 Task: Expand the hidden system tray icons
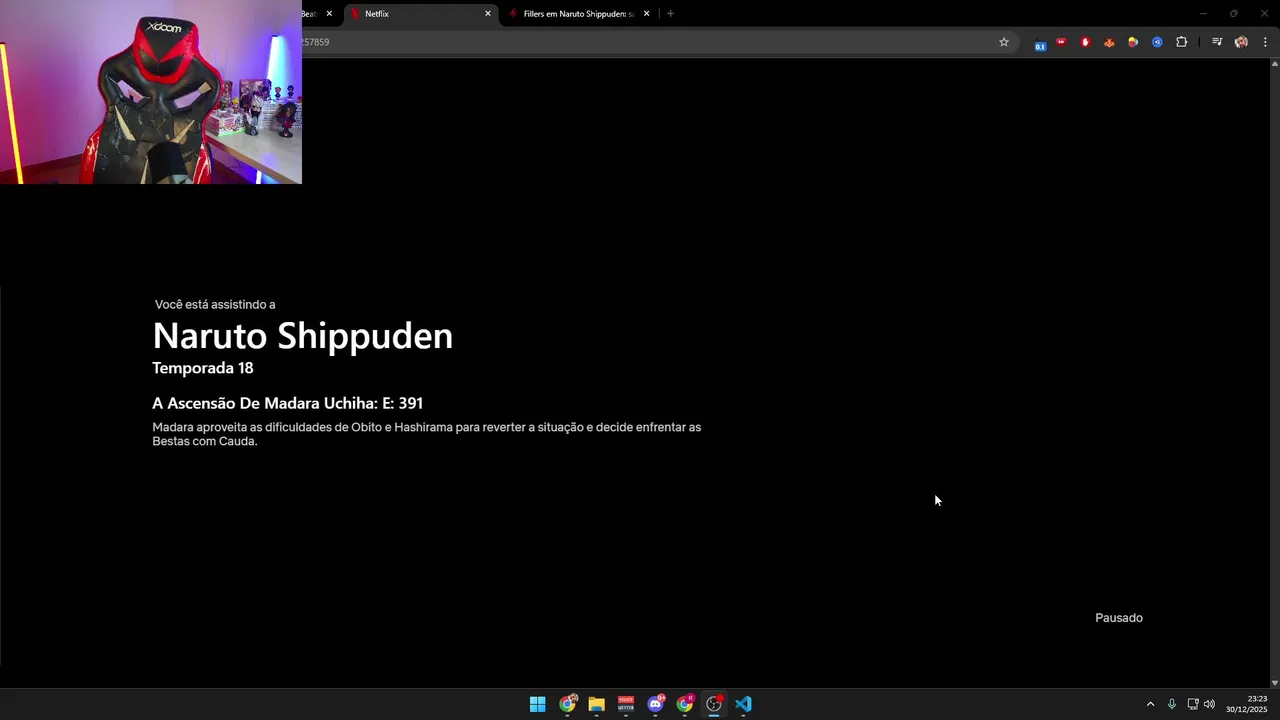tap(1150, 704)
